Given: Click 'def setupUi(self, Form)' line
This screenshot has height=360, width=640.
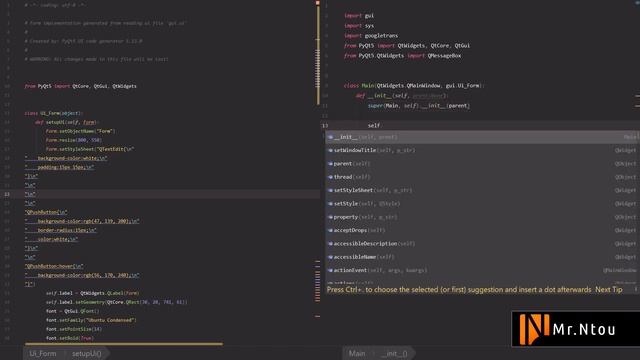Looking at the screenshot, I should 67,122.
